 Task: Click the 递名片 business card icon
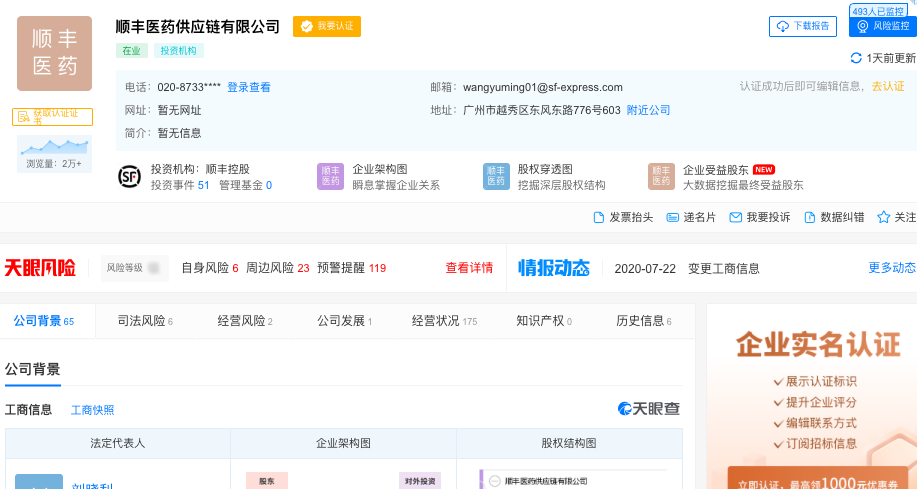(673, 218)
